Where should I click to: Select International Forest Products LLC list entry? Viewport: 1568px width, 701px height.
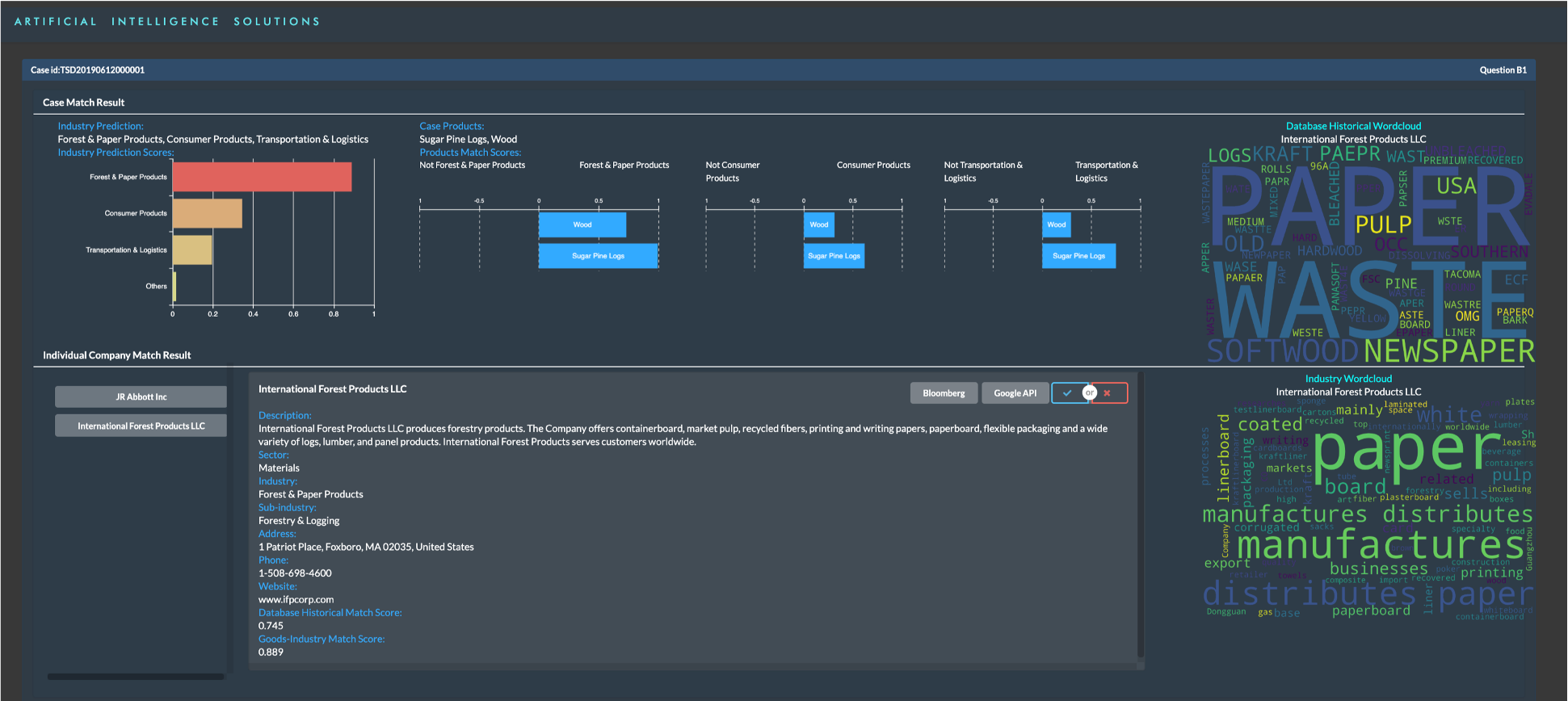coord(141,426)
